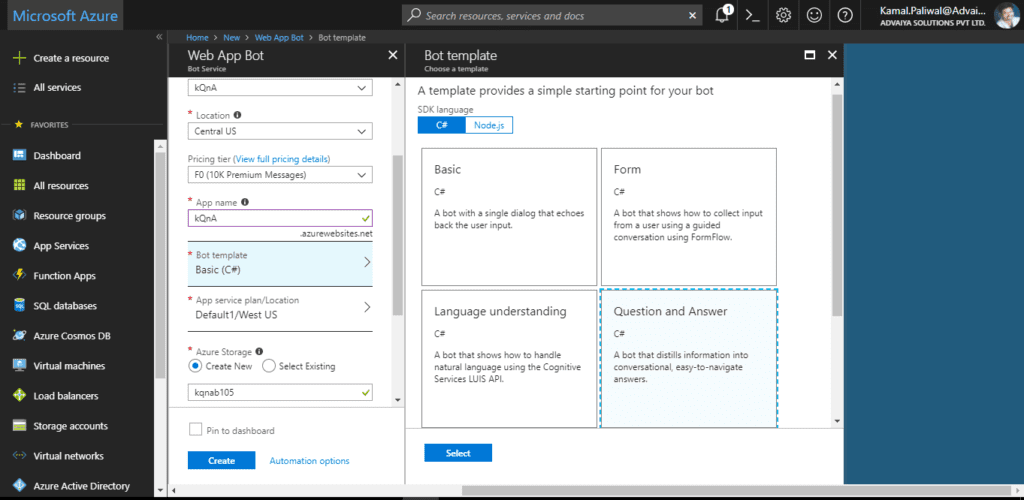The height and width of the screenshot is (500, 1024).
Task: Click the Function Apps lightning icon
Action: [x=20, y=275]
